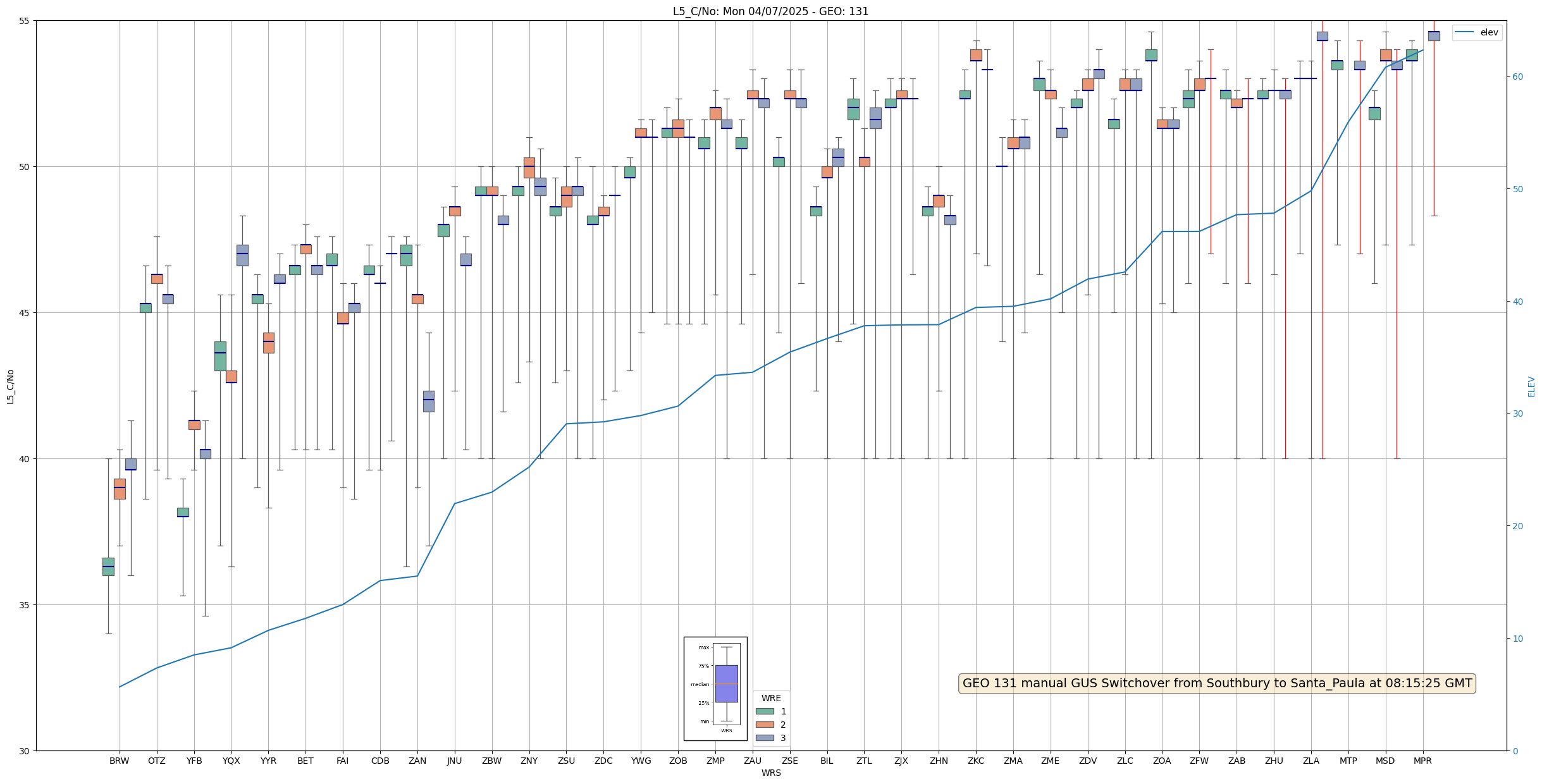Click the BRW label on x-axis
Image resolution: width=1542 pixels, height=784 pixels.
pos(119,761)
